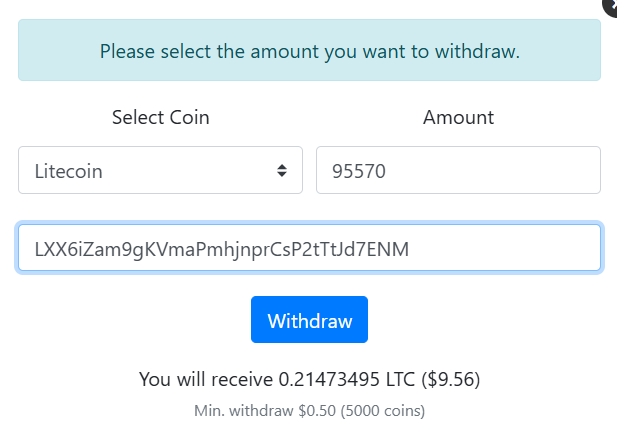Click the empty right side of the address field
This screenshot has width=617, height=437.
(504, 248)
